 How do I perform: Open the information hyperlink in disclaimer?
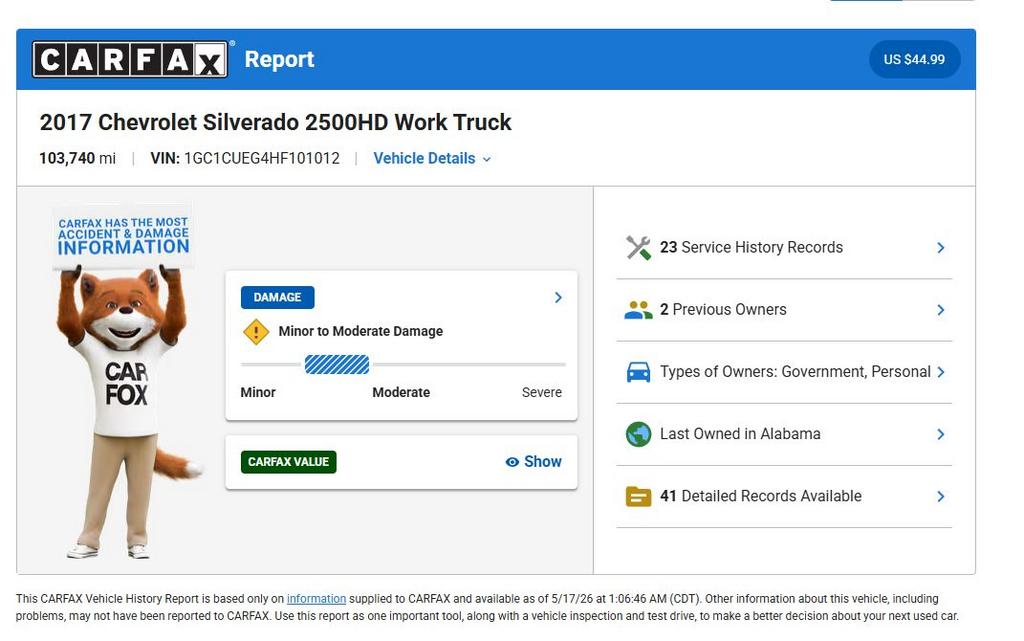pyautogui.click(x=316, y=599)
